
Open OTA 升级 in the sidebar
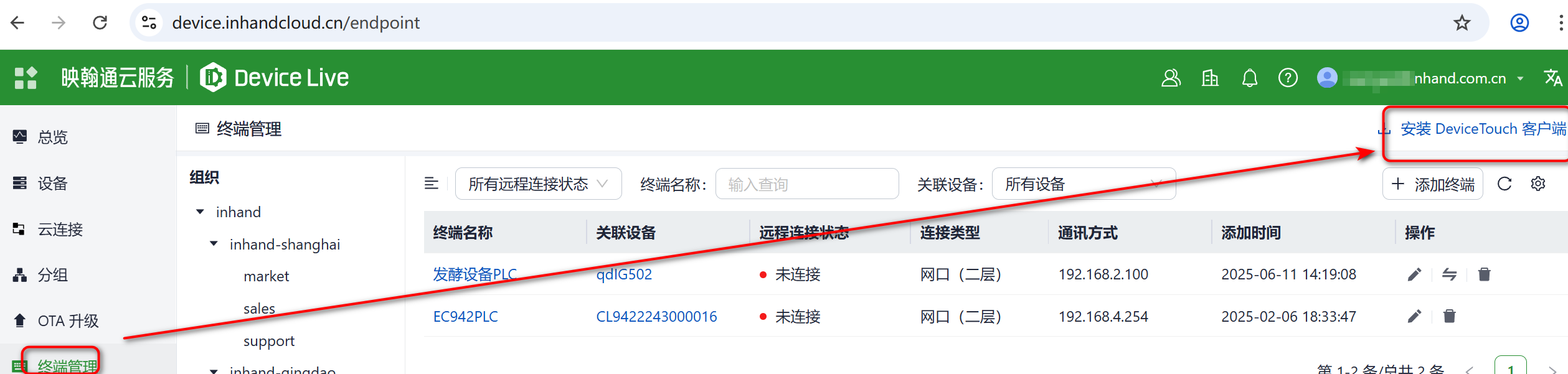[x=68, y=321]
